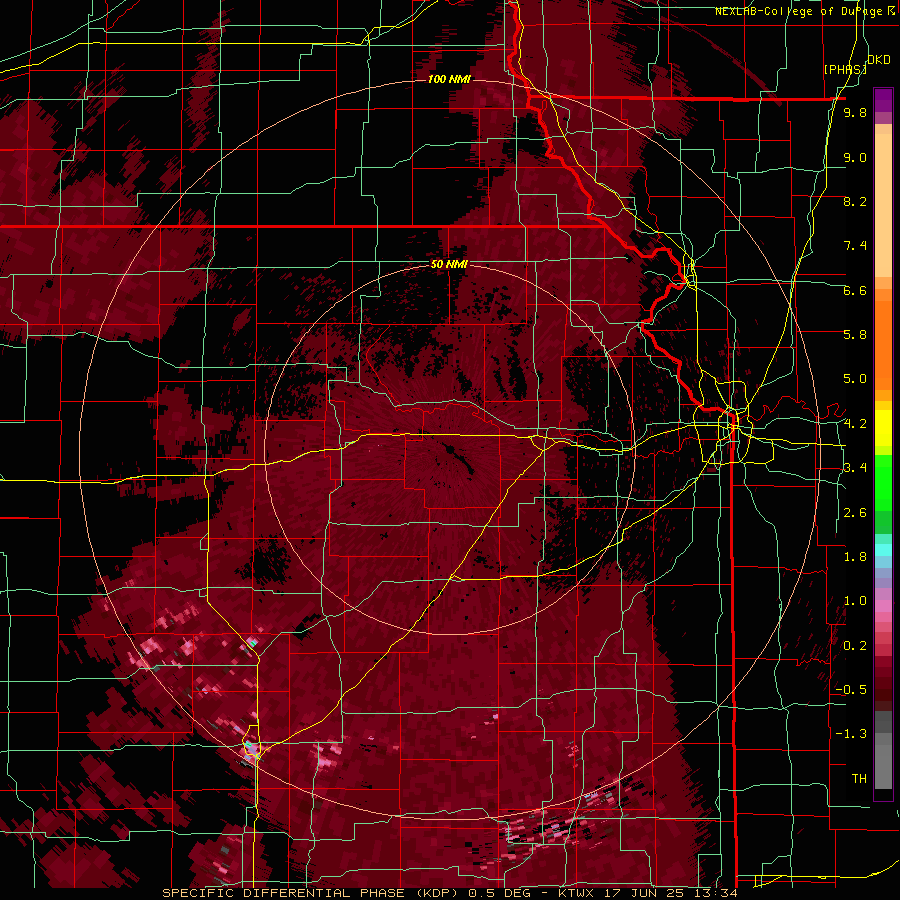900x900 pixels.
Task: Click the 2.6 value on the color scale
Action: pyautogui.click(x=855, y=513)
